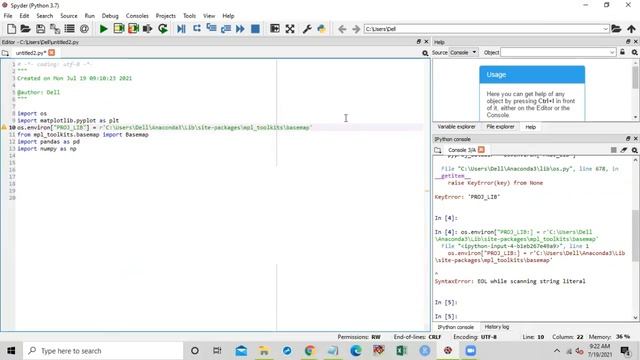This screenshot has height=360, width=640.
Task: Select the untitled2.py editor tab
Action: click(31, 53)
